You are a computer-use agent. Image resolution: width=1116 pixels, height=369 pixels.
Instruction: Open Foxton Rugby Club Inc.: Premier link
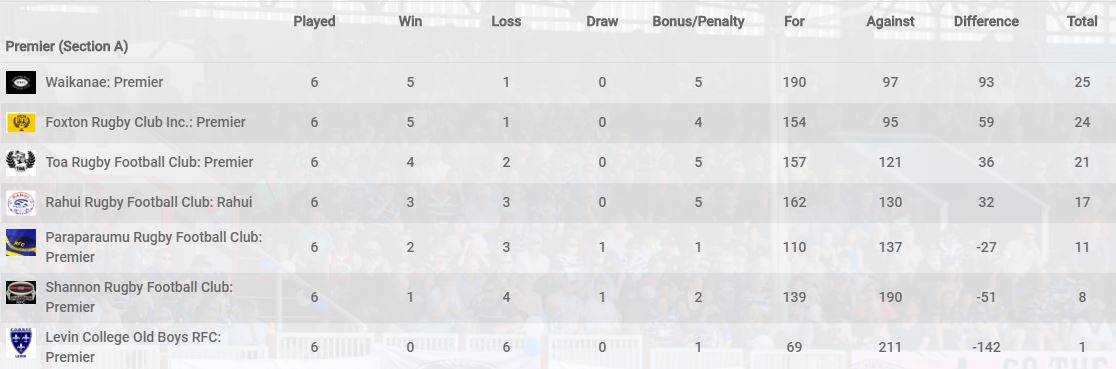point(145,122)
